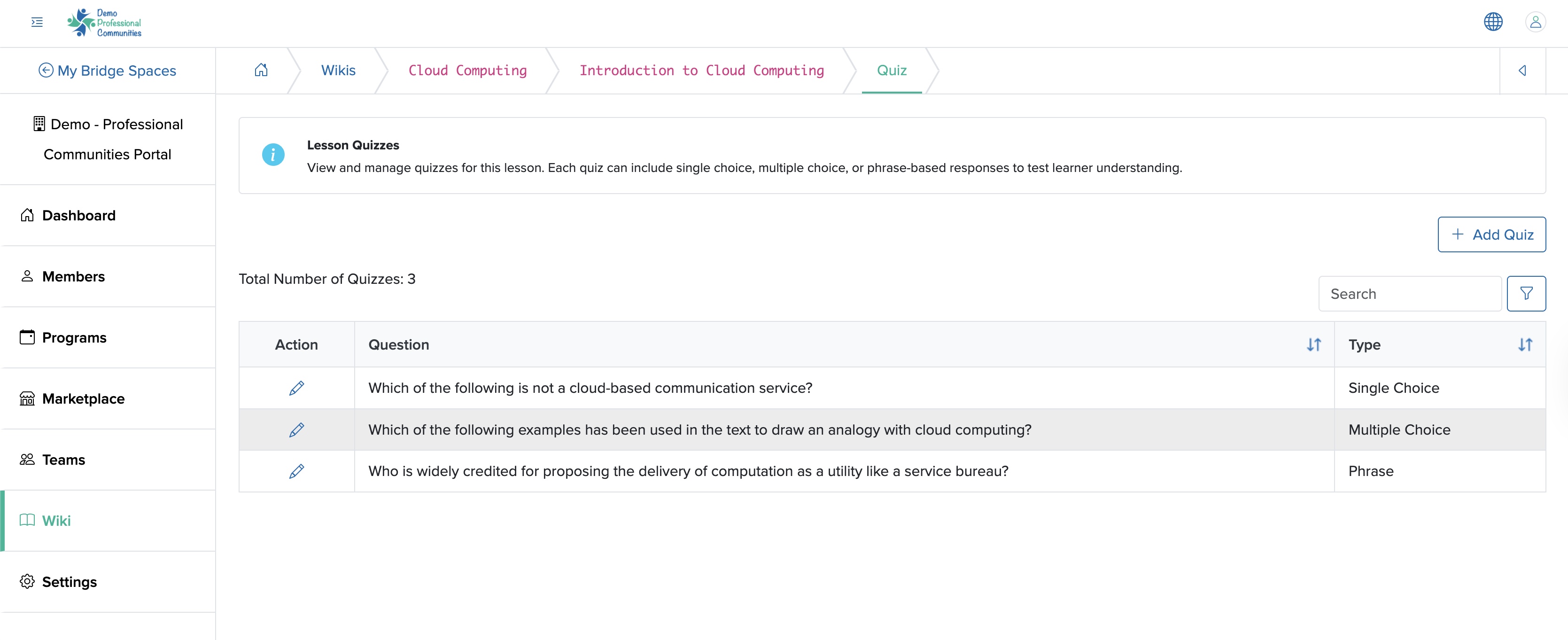Click the Total Number of Quizzes text
Screen dimensions: 1568x640
coord(327,279)
